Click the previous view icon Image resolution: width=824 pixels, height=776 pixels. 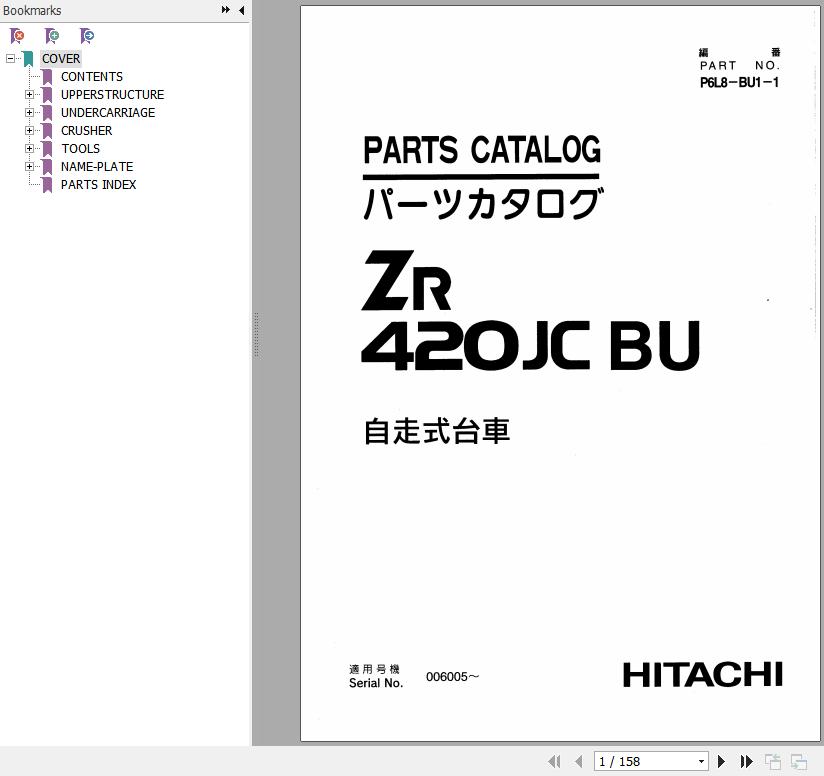click(x=772, y=761)
